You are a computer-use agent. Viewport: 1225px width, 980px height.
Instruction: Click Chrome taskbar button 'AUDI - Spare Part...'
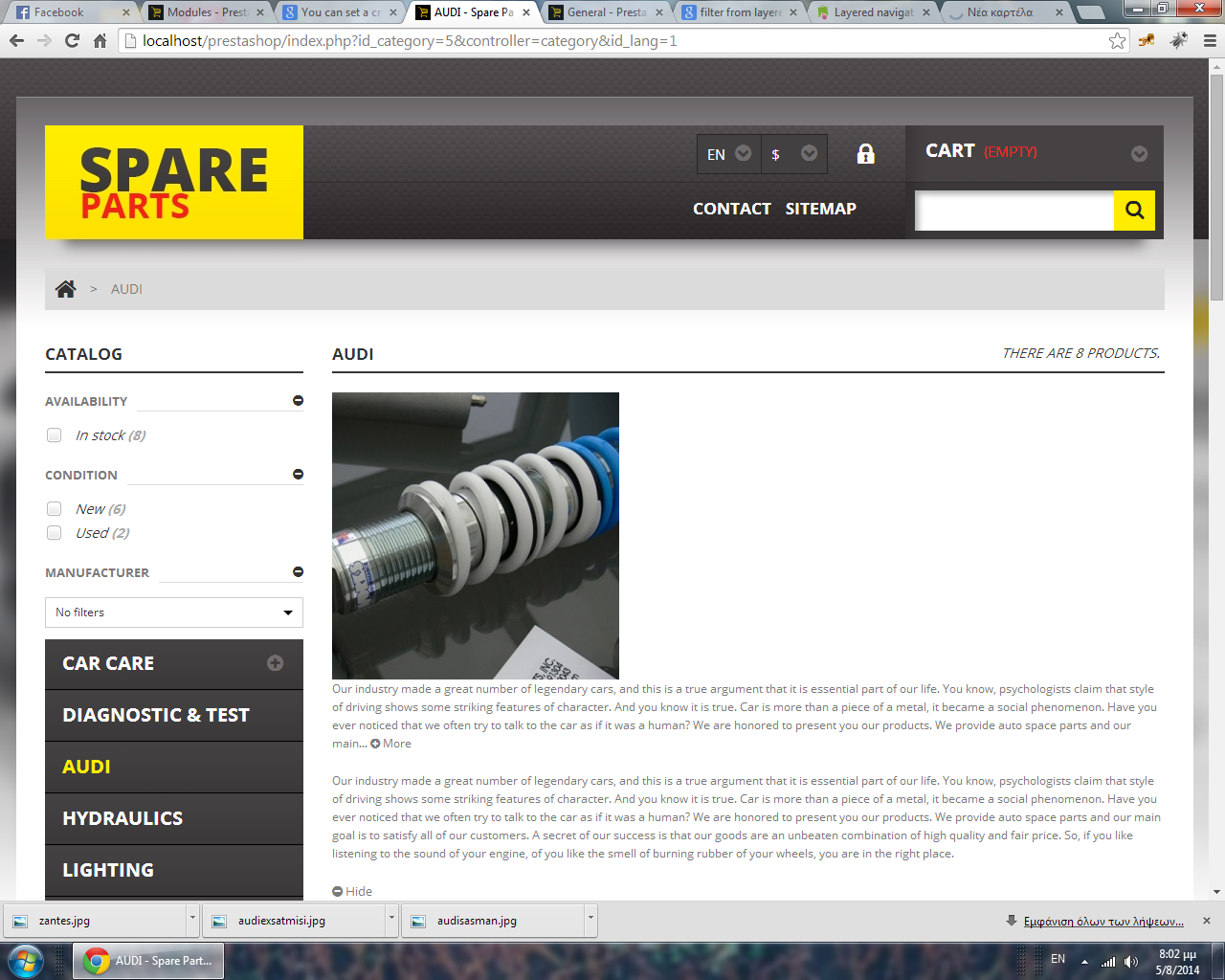[x=148, y=961]
